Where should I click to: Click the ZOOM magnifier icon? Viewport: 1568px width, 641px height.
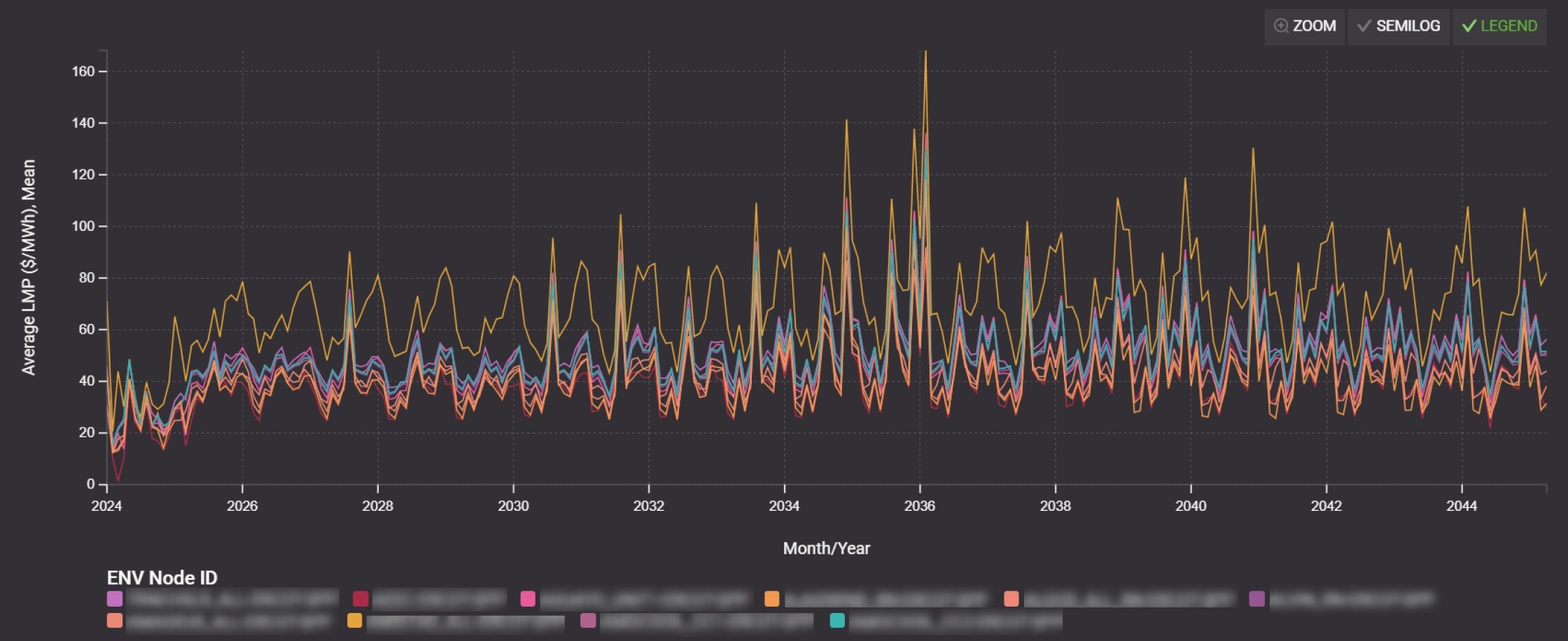1281,26
